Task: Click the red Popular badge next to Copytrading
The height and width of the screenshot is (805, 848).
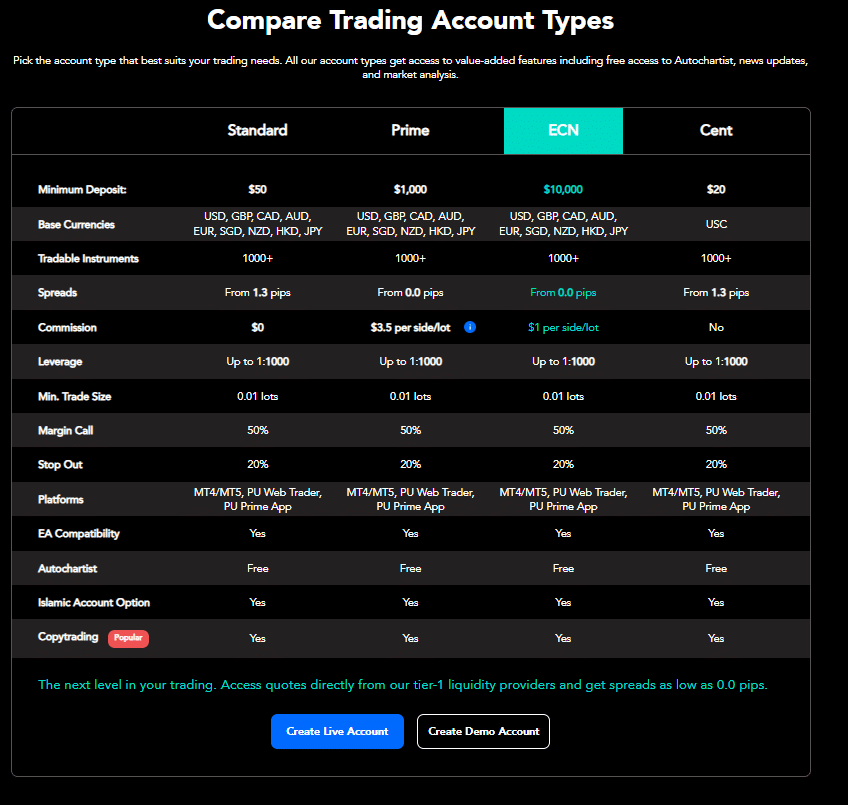Action: click(x=128, y=638)
